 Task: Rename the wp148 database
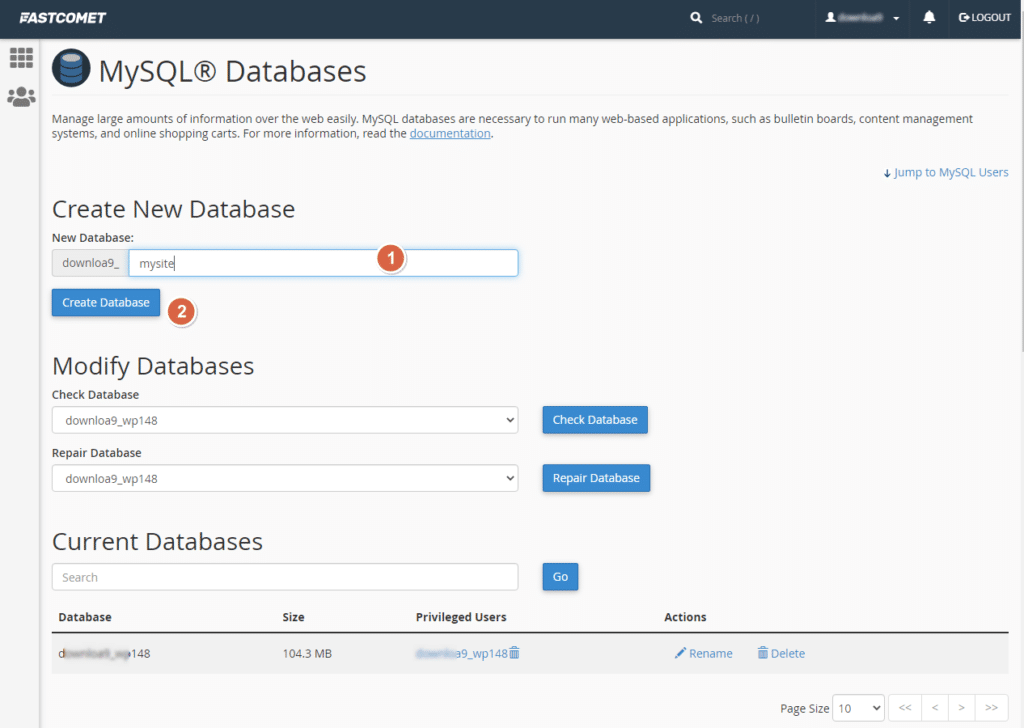[703, 653]
